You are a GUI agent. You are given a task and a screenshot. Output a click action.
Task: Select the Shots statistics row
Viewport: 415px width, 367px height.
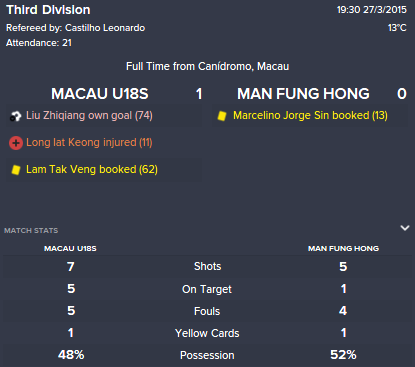pos(207,267)
